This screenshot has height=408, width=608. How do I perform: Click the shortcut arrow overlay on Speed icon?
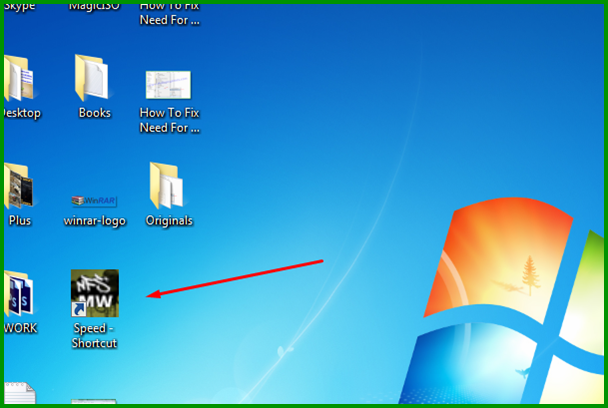[78, 310]
